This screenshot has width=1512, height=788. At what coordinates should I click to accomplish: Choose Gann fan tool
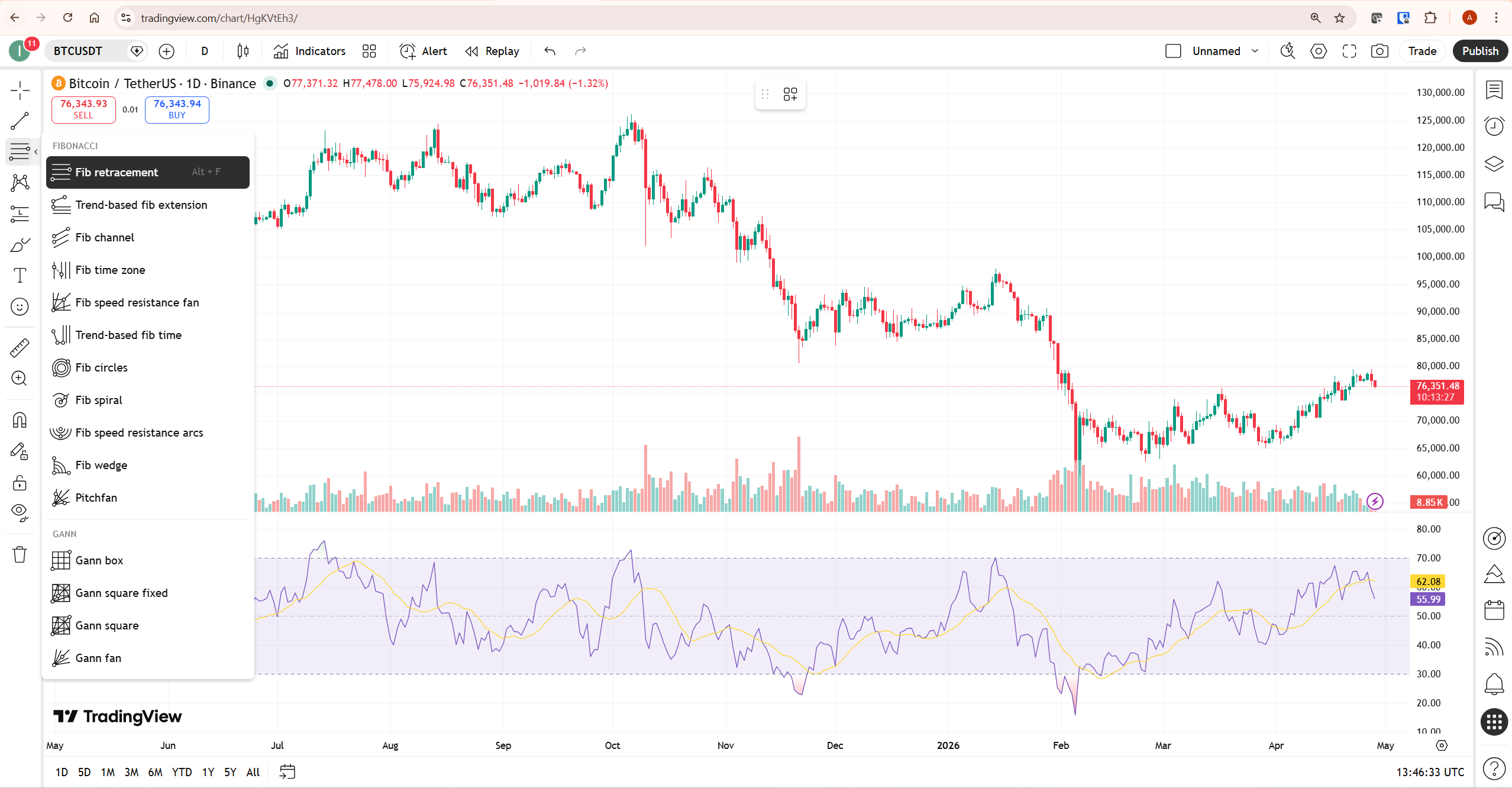[x=148, y=658]
